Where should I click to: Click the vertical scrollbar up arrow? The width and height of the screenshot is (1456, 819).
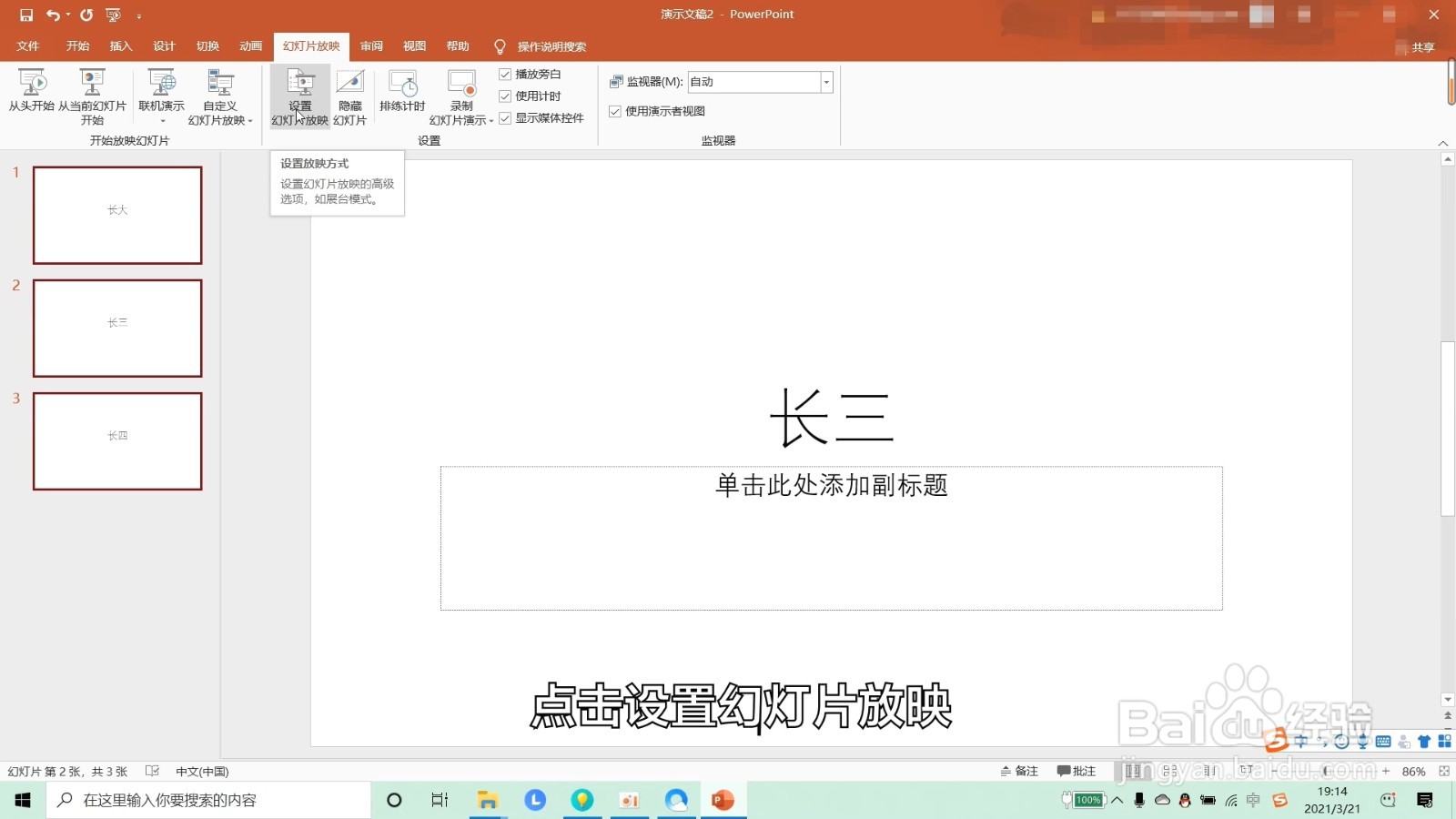tap(1448, 159)
